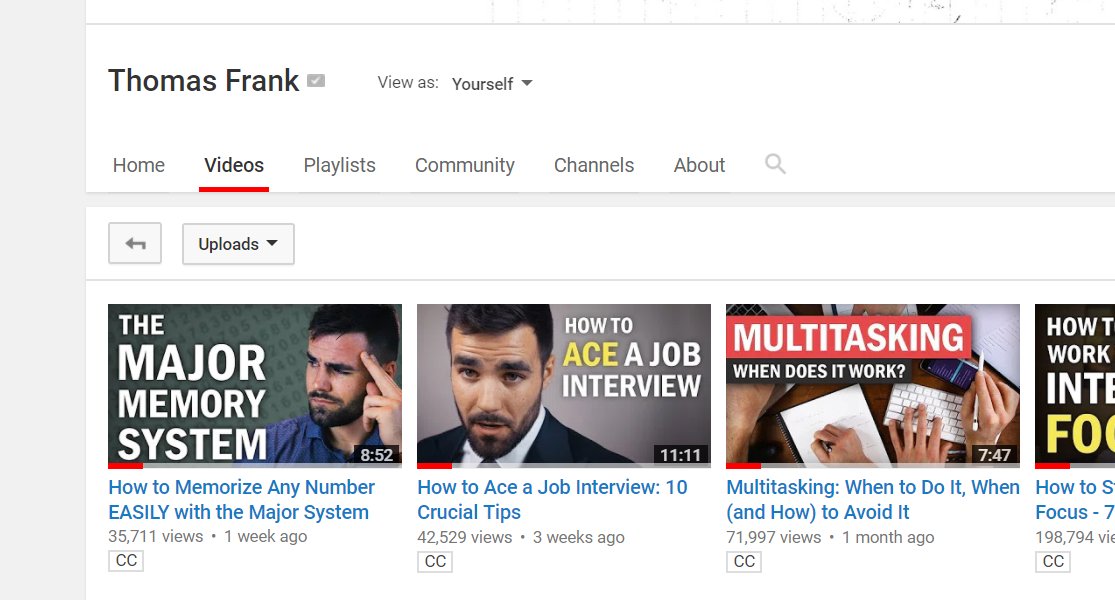
Task: Click the '35,711 views' text
Action: 156,537
